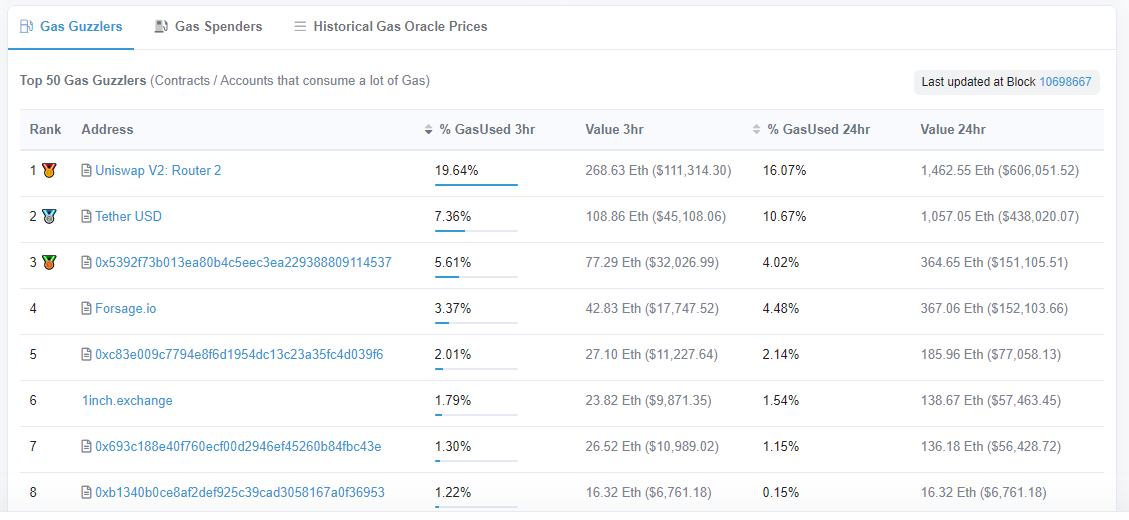1129x520 pixels.
Task: Click the 4.48% 24hr gas percentage
Action: 781,308
